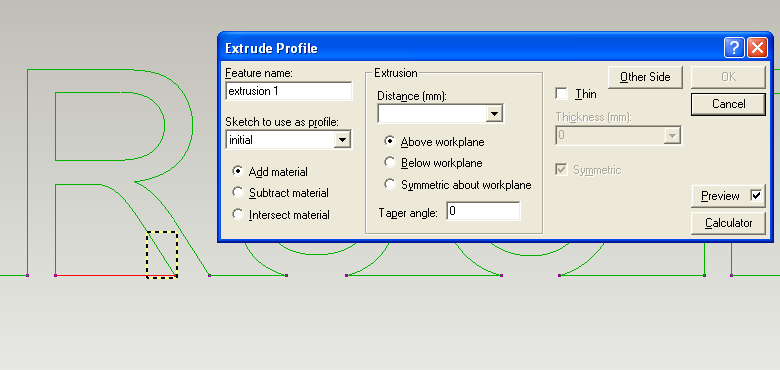Click the Taper angle input field
The image size is (780, 370).
483,211
